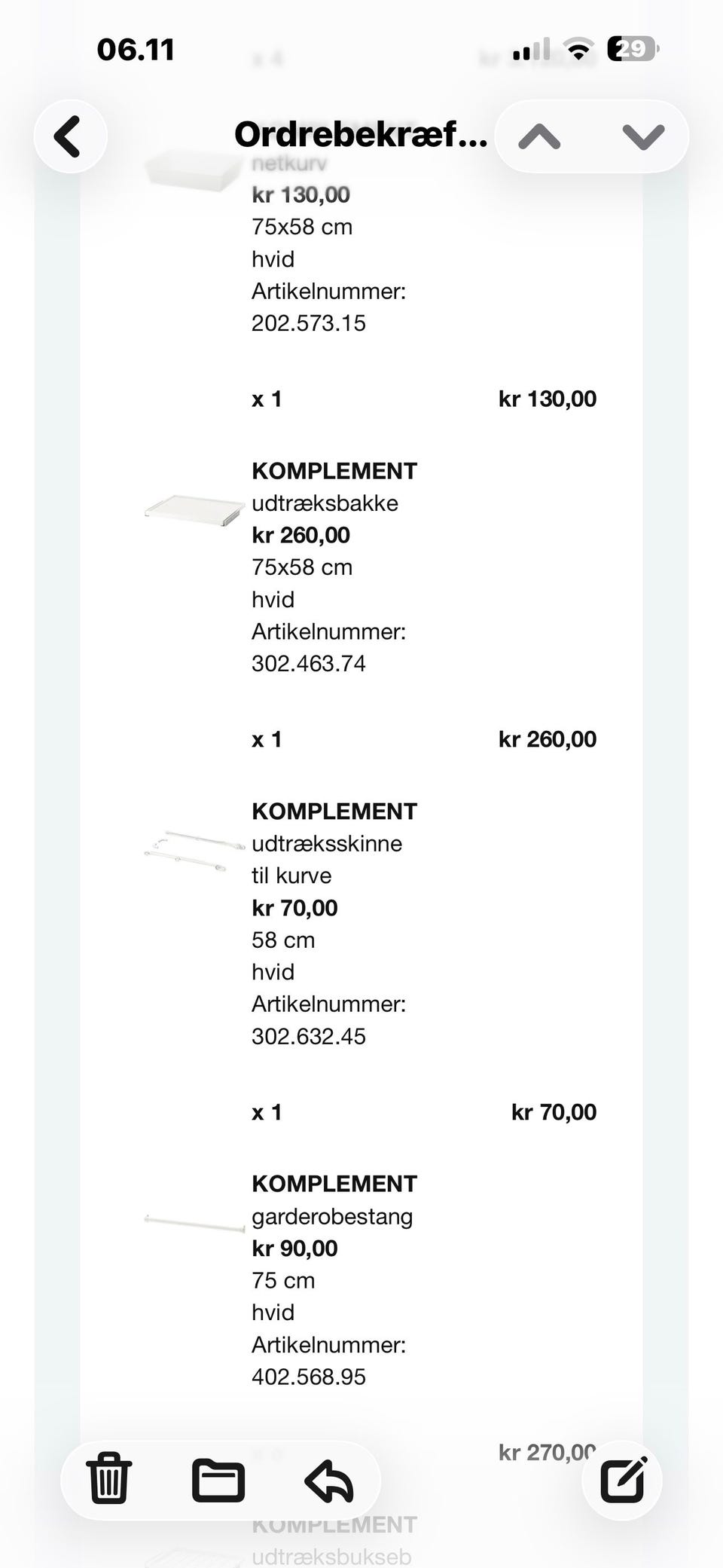
Task: Open the udtræksskinne rail product image
Action: pyautogui.click(x=194, y=852)
